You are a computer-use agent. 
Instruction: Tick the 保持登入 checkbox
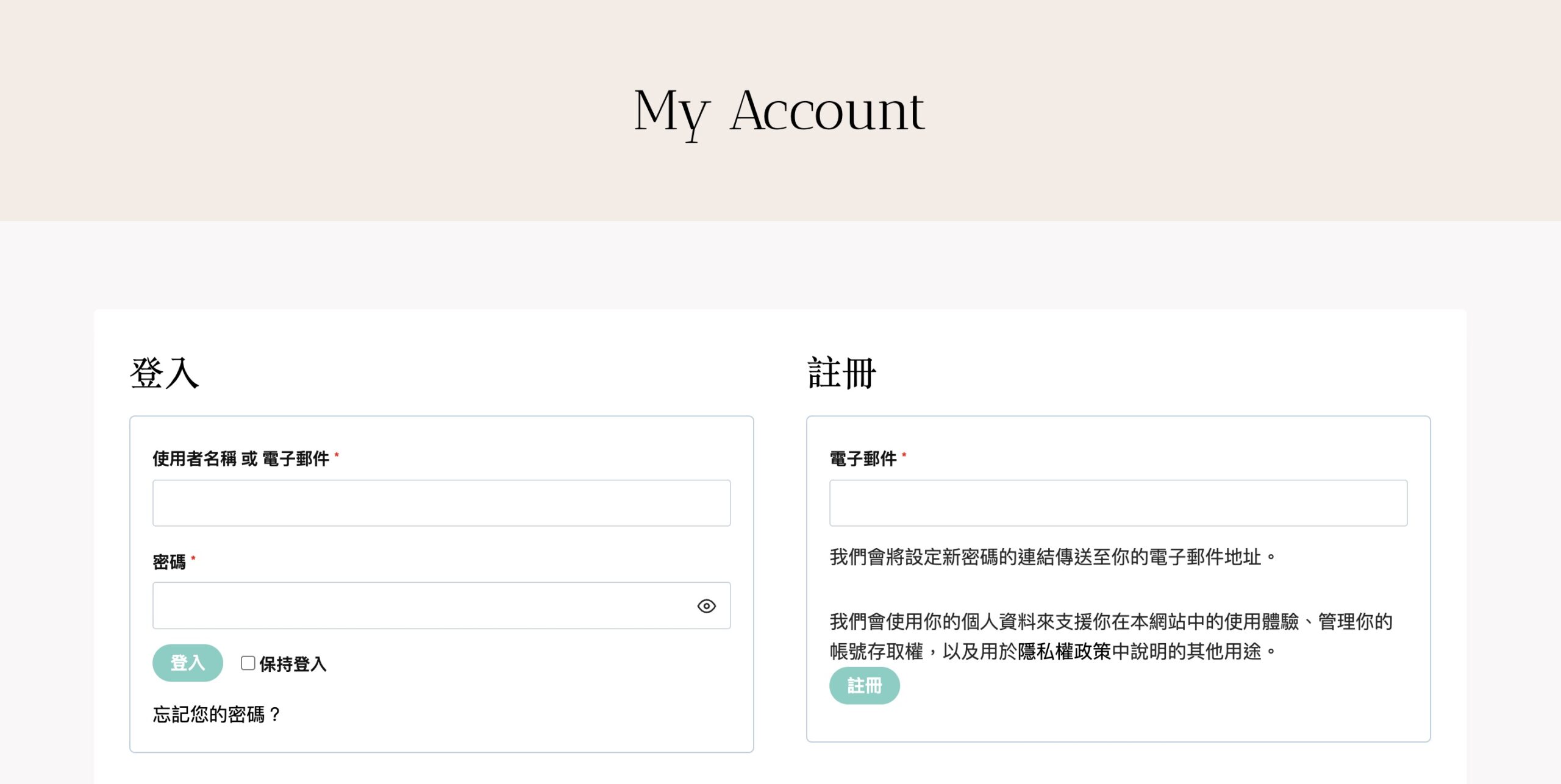[248, 663]
